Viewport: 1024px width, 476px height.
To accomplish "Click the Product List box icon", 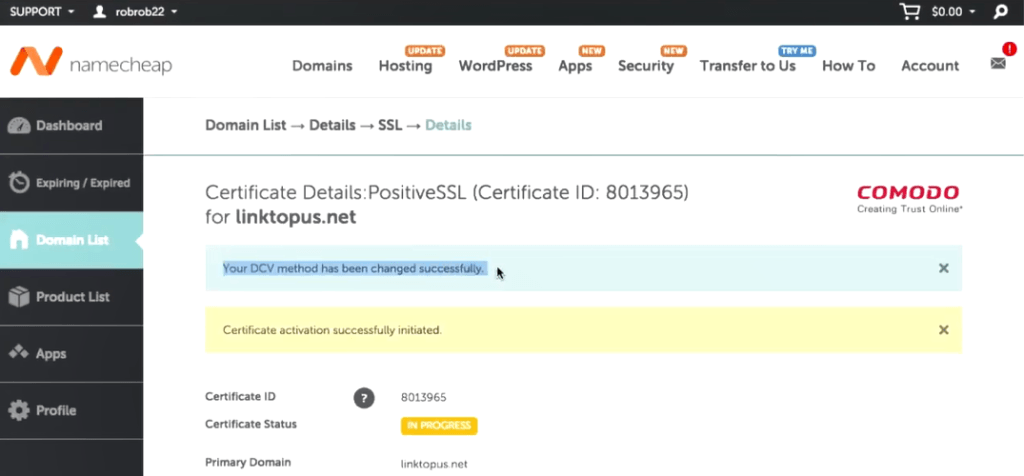I will [x=19, y=297].
